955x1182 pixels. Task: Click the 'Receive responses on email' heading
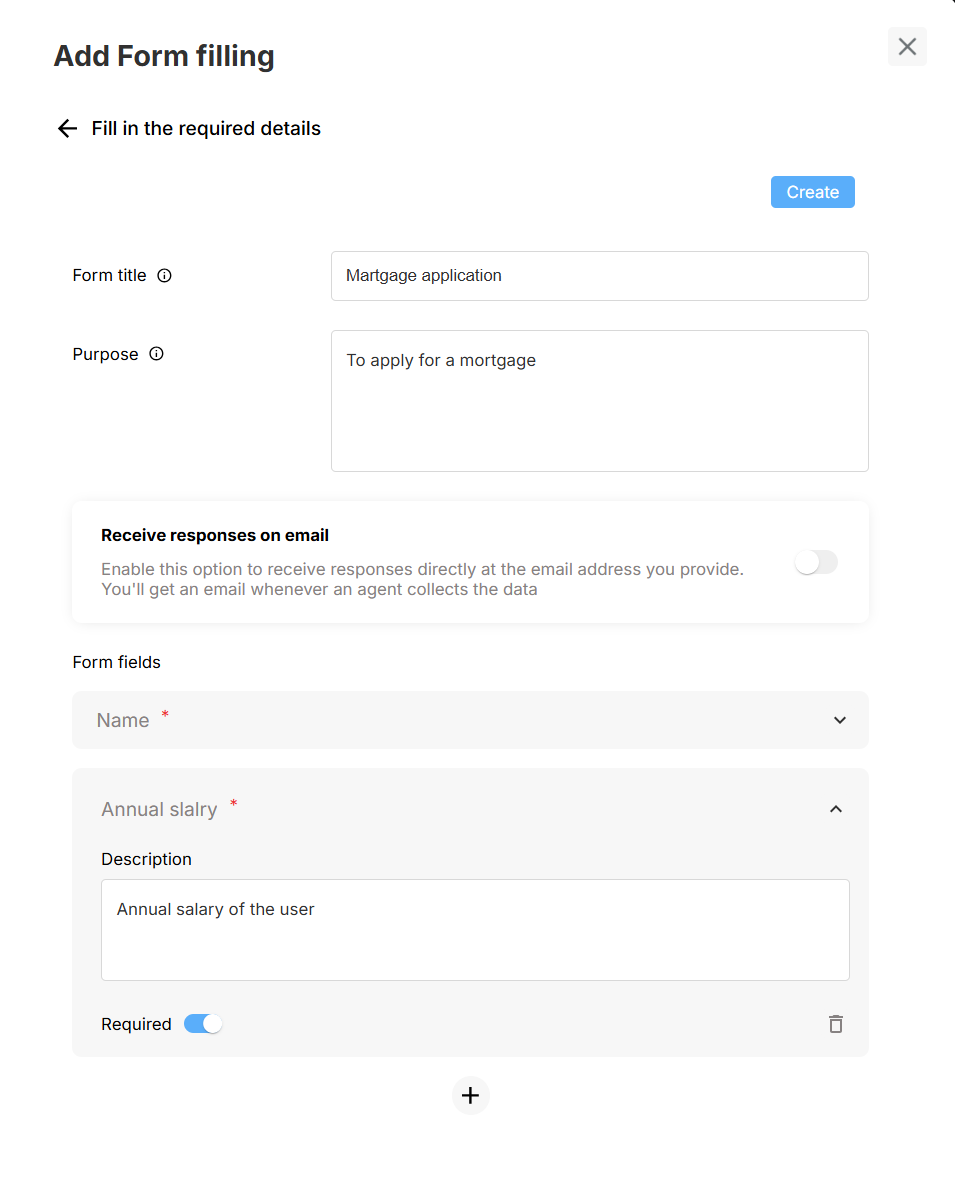click(215, 535)
